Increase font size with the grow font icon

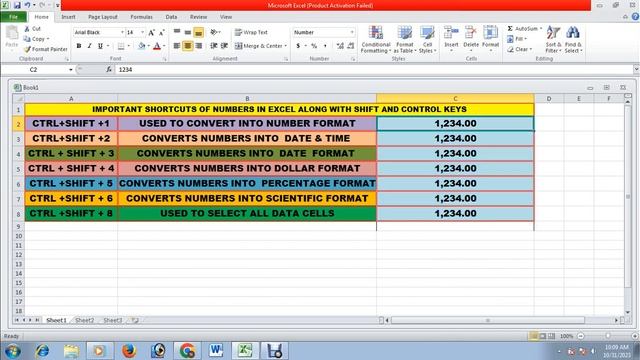151,32
